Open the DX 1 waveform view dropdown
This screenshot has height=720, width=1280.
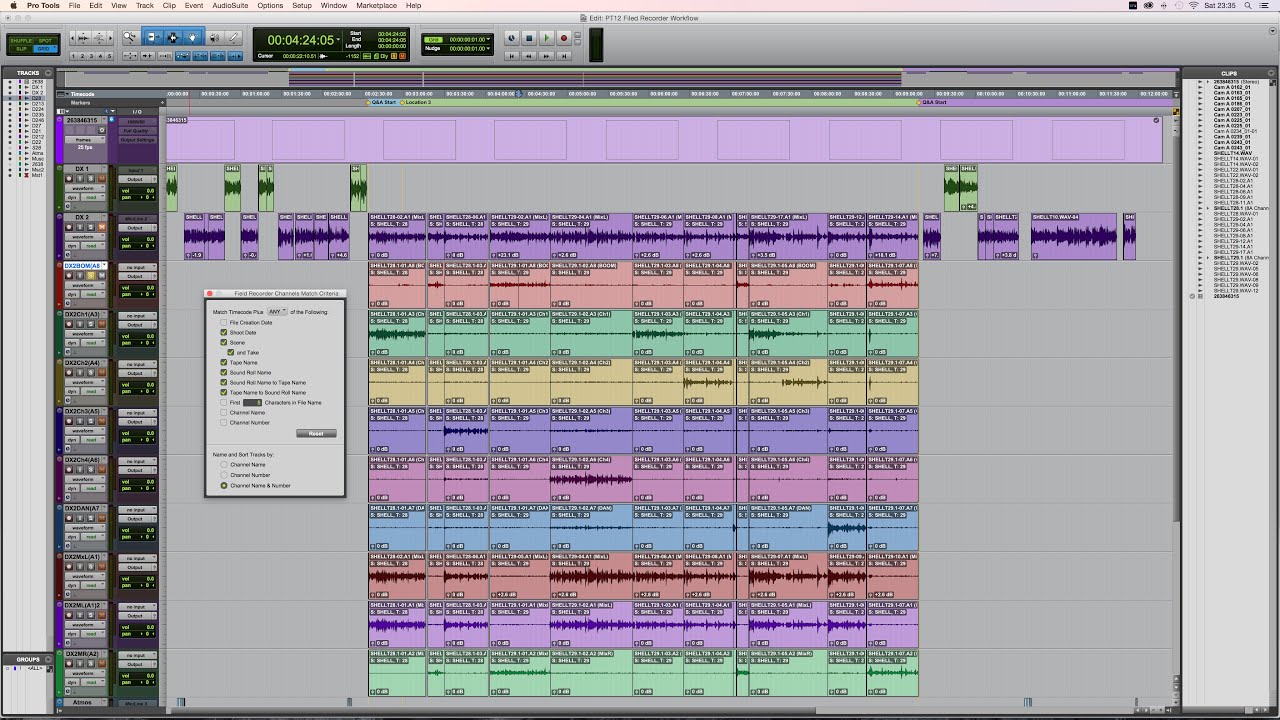click(85, 188)
